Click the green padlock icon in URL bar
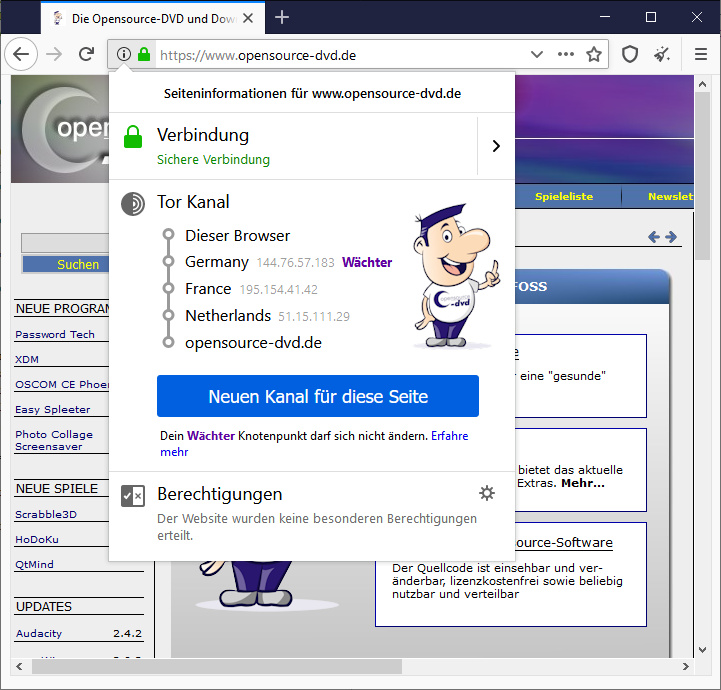 pyautogui.click(x=144, y=54)
